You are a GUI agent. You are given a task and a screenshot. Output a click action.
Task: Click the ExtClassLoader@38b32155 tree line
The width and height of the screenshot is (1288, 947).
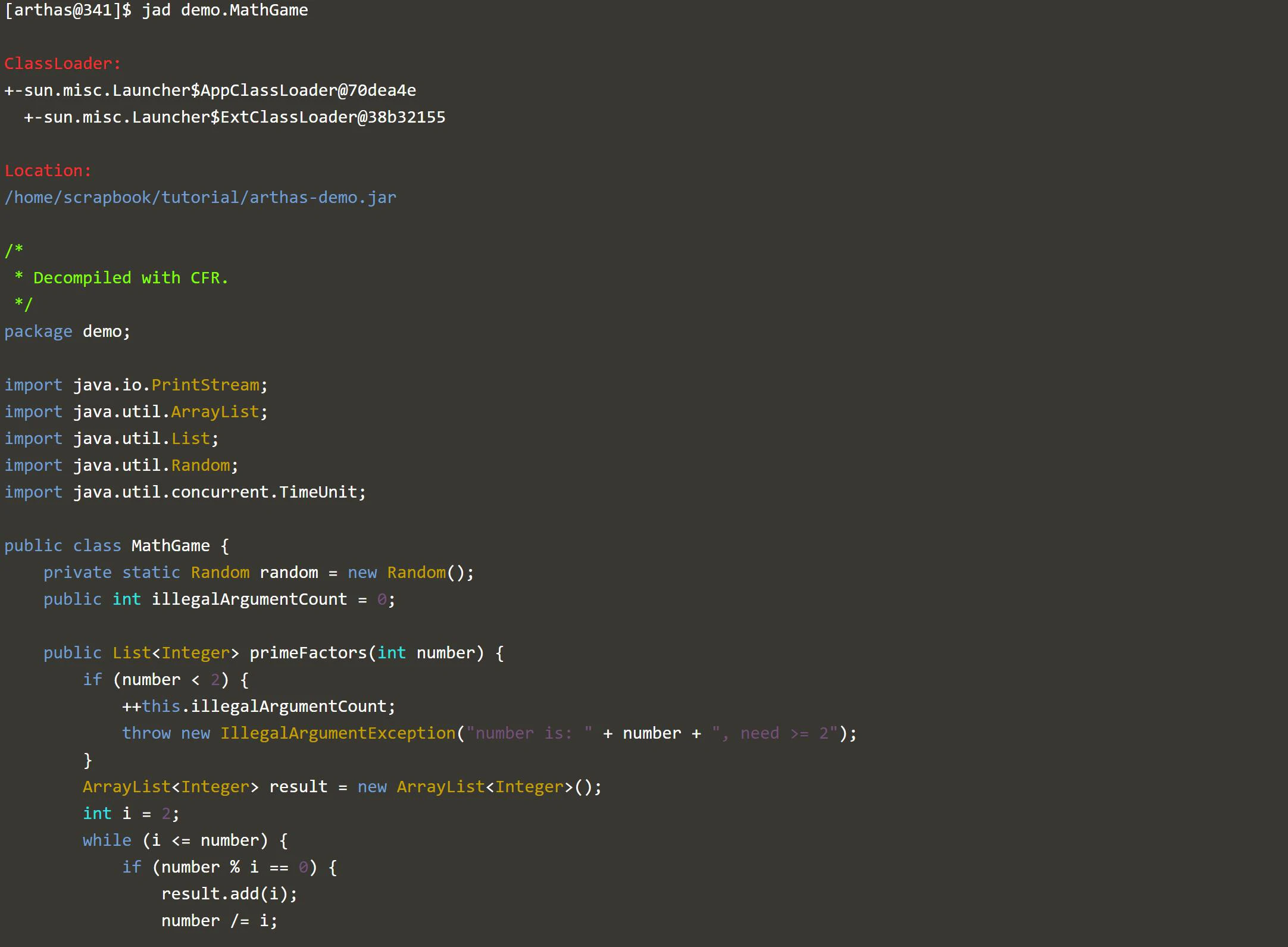pos(235,117)
